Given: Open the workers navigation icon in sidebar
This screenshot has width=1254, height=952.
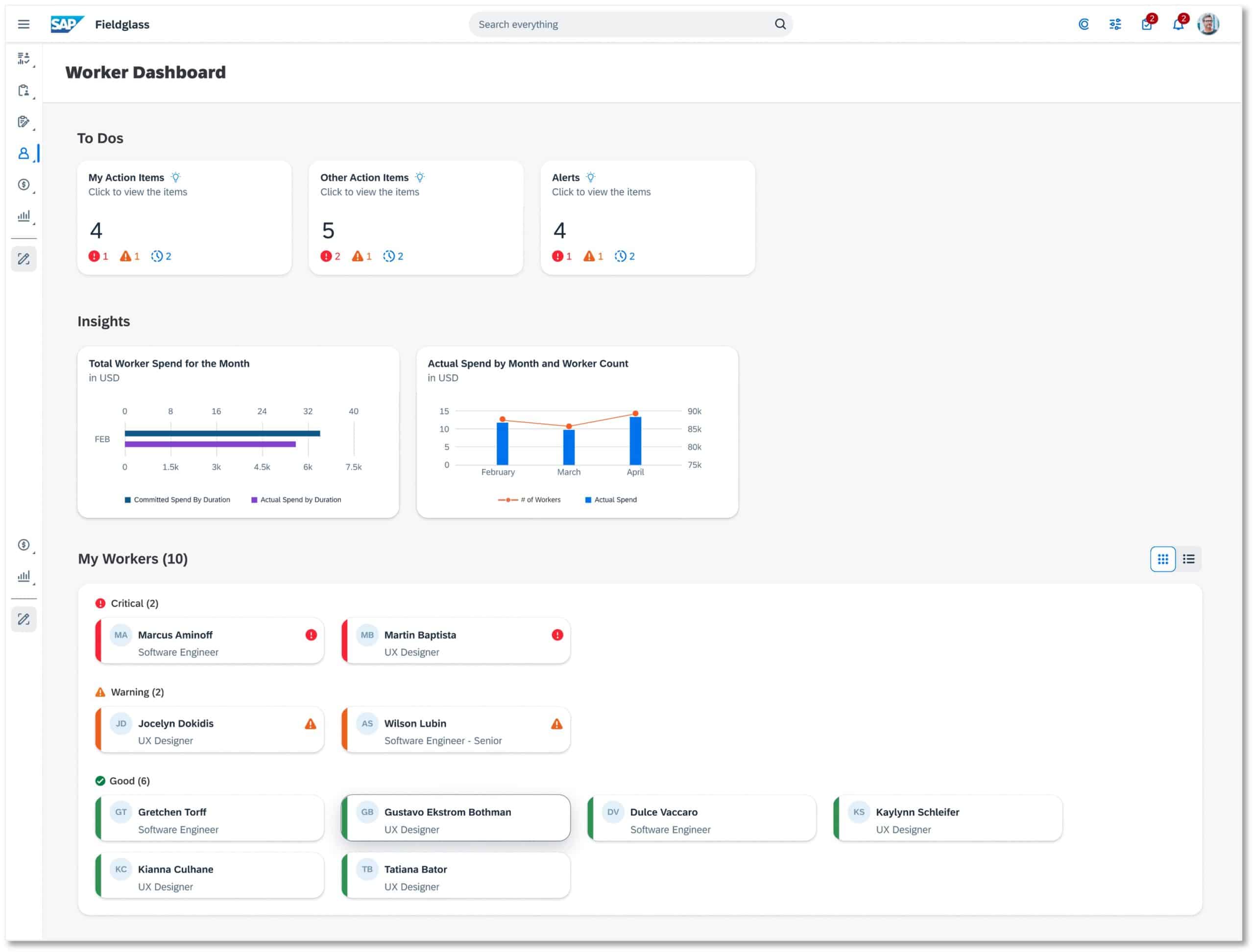Looking at the screenshot, I should pyautogui.click(x=24, y=154).
